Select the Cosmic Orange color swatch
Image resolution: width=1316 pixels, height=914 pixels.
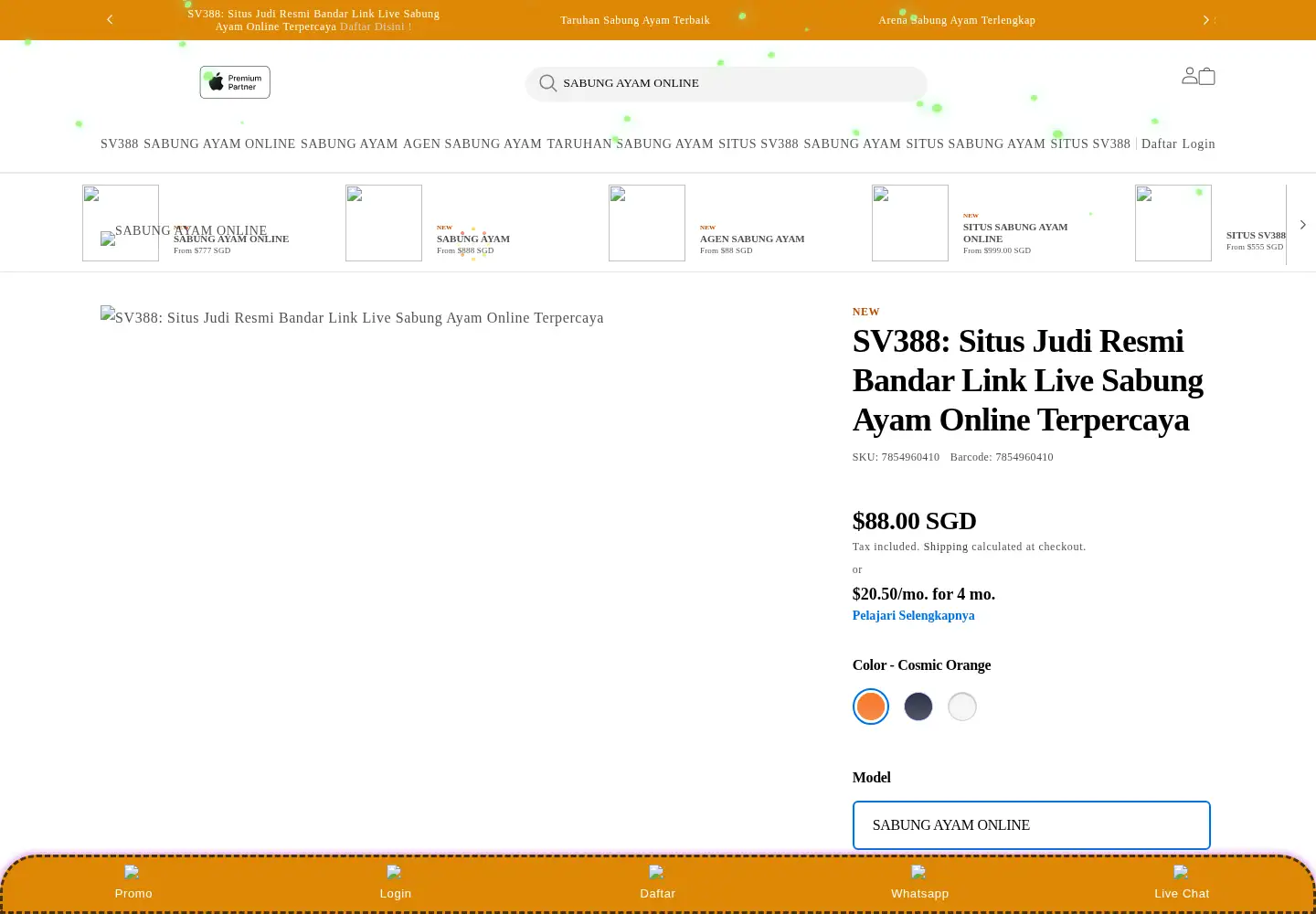pyautogui.click(x=871, y=707)
